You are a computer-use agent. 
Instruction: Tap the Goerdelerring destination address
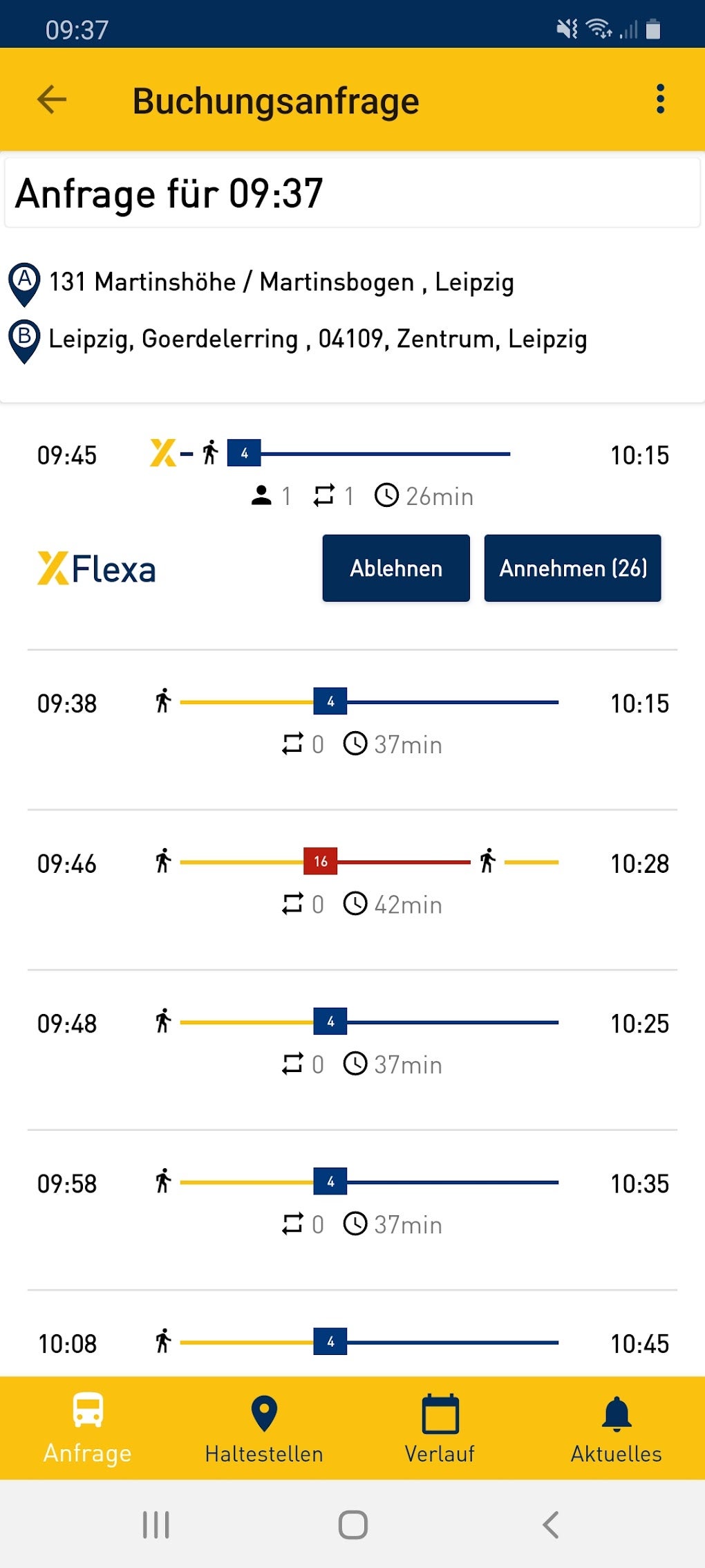tap(317, 340)
